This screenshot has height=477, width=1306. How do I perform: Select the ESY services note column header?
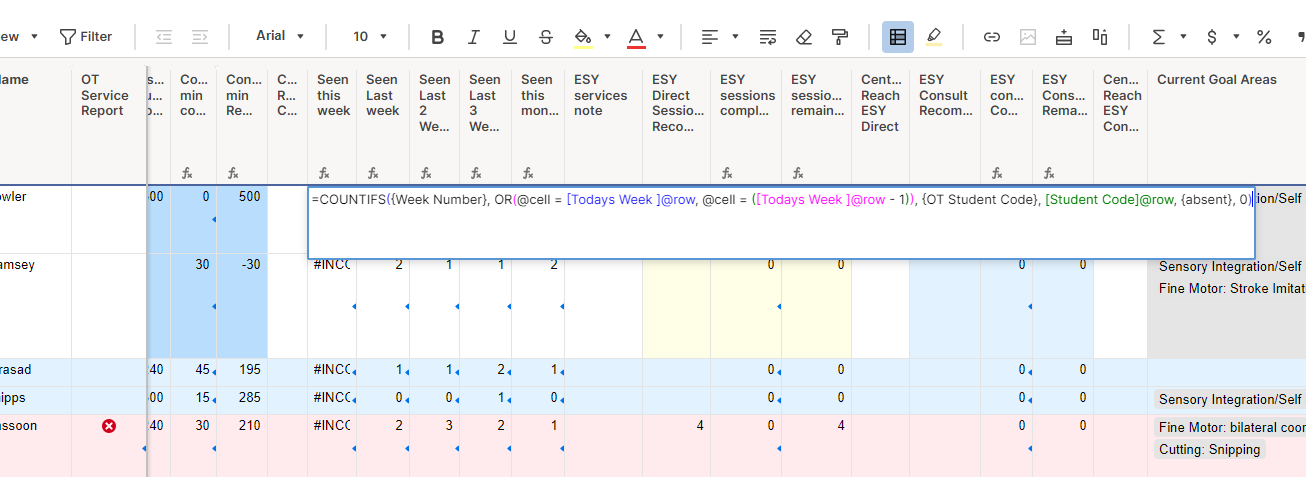point(604,124)
